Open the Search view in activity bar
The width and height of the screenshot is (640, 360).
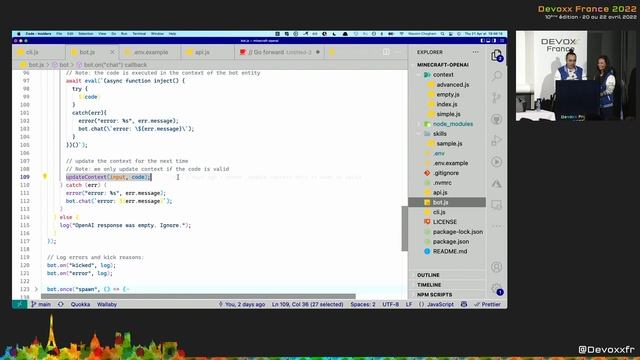[496, 76]
